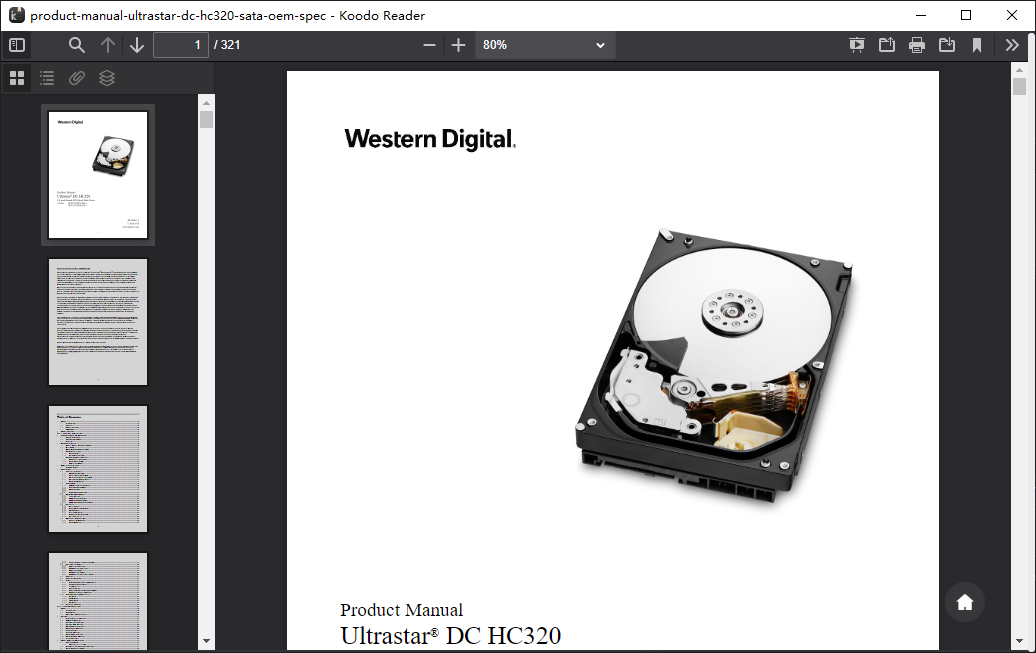Click the page number input field
1036x653 pixels.
(180, 45)
